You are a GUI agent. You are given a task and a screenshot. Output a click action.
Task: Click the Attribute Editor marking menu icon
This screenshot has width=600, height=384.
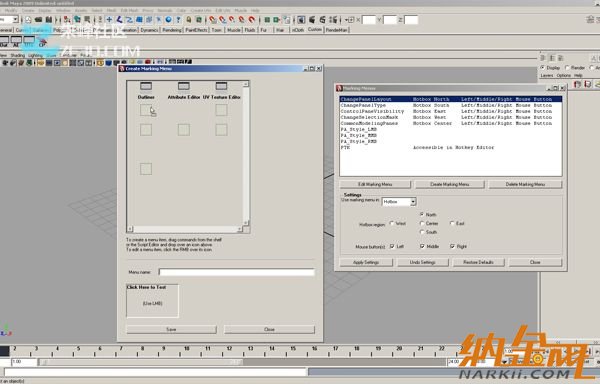tap(184, 86)
